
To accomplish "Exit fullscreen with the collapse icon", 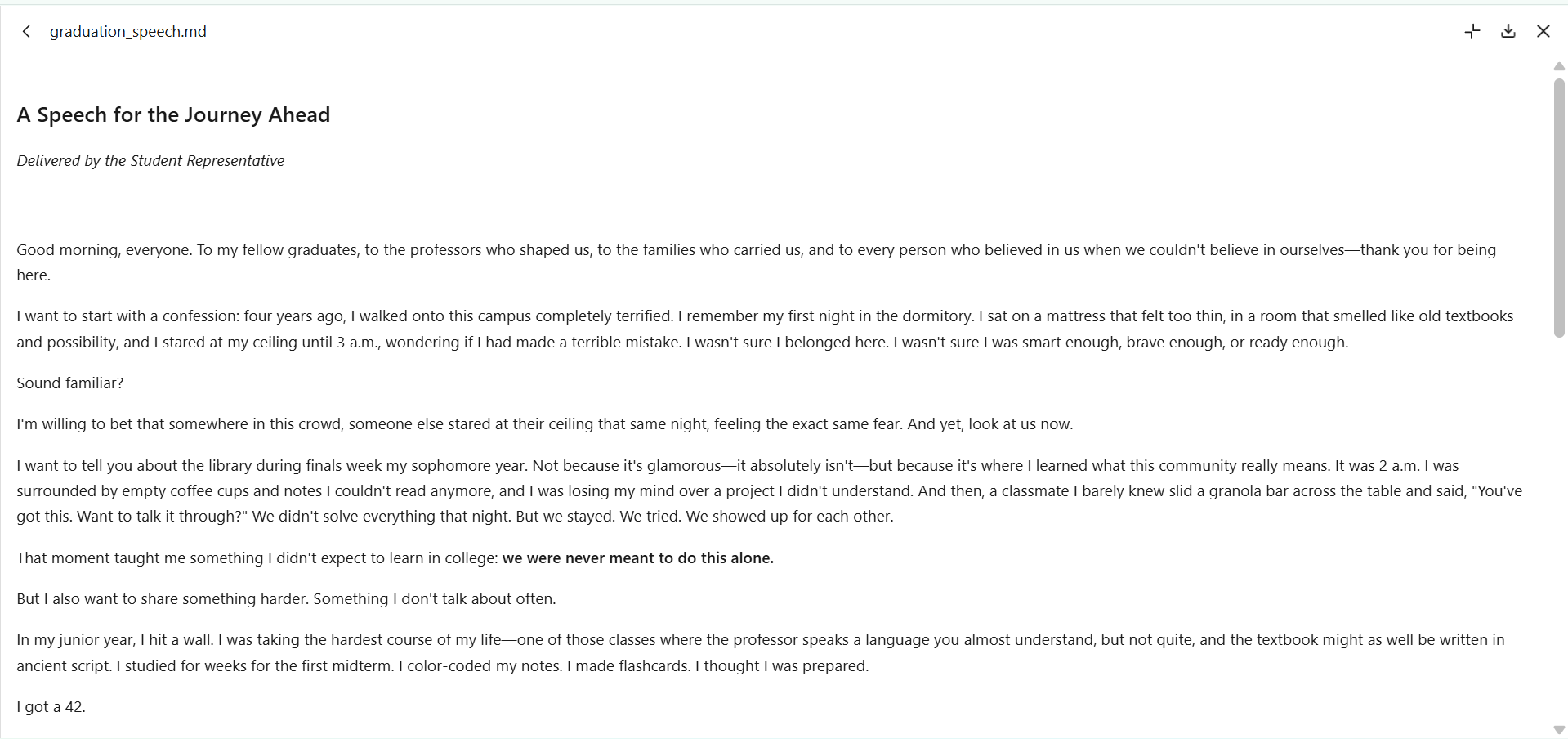I will (1472, 31).
